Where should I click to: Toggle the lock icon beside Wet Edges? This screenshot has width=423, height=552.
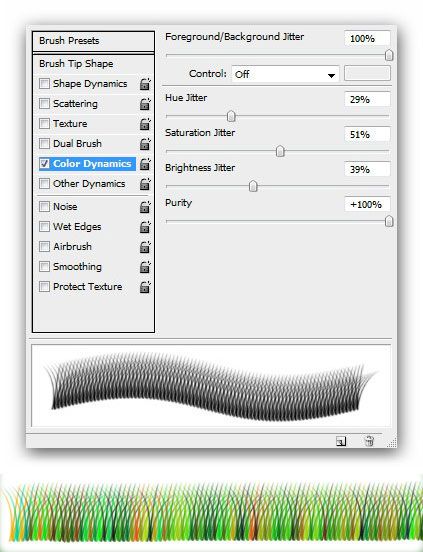coord(145,227)
